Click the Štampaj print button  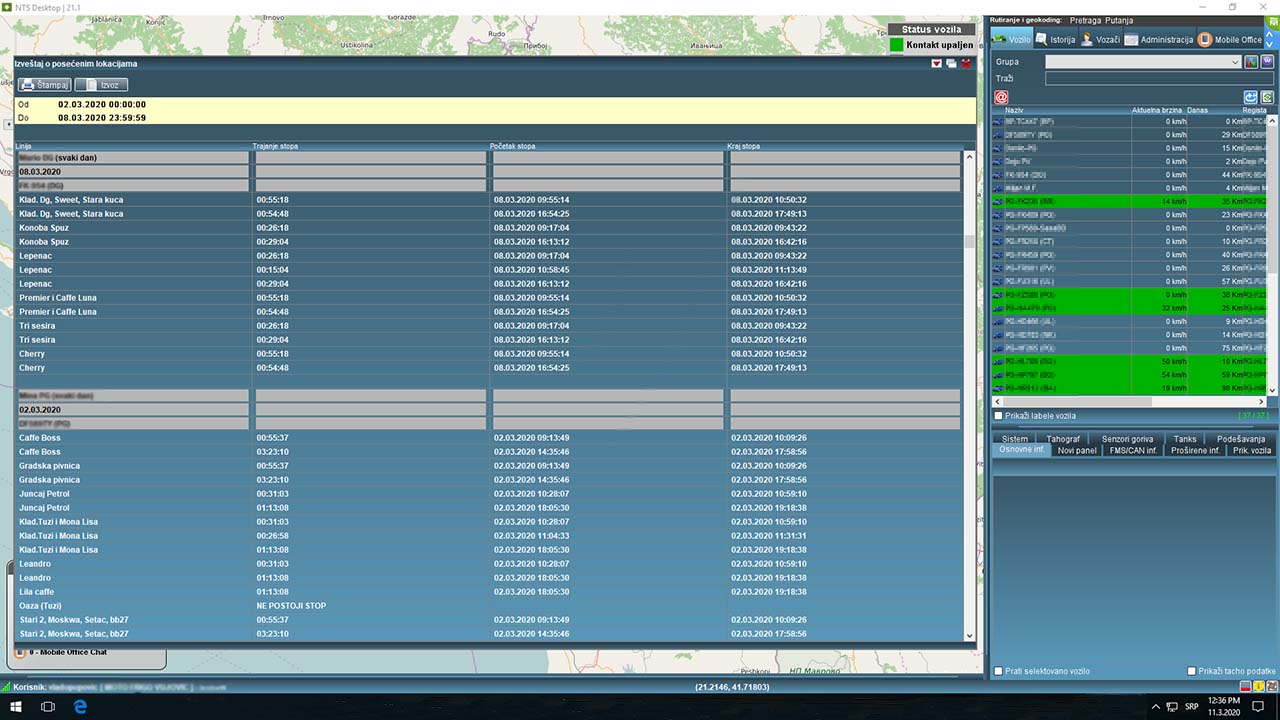coord(44,85)
